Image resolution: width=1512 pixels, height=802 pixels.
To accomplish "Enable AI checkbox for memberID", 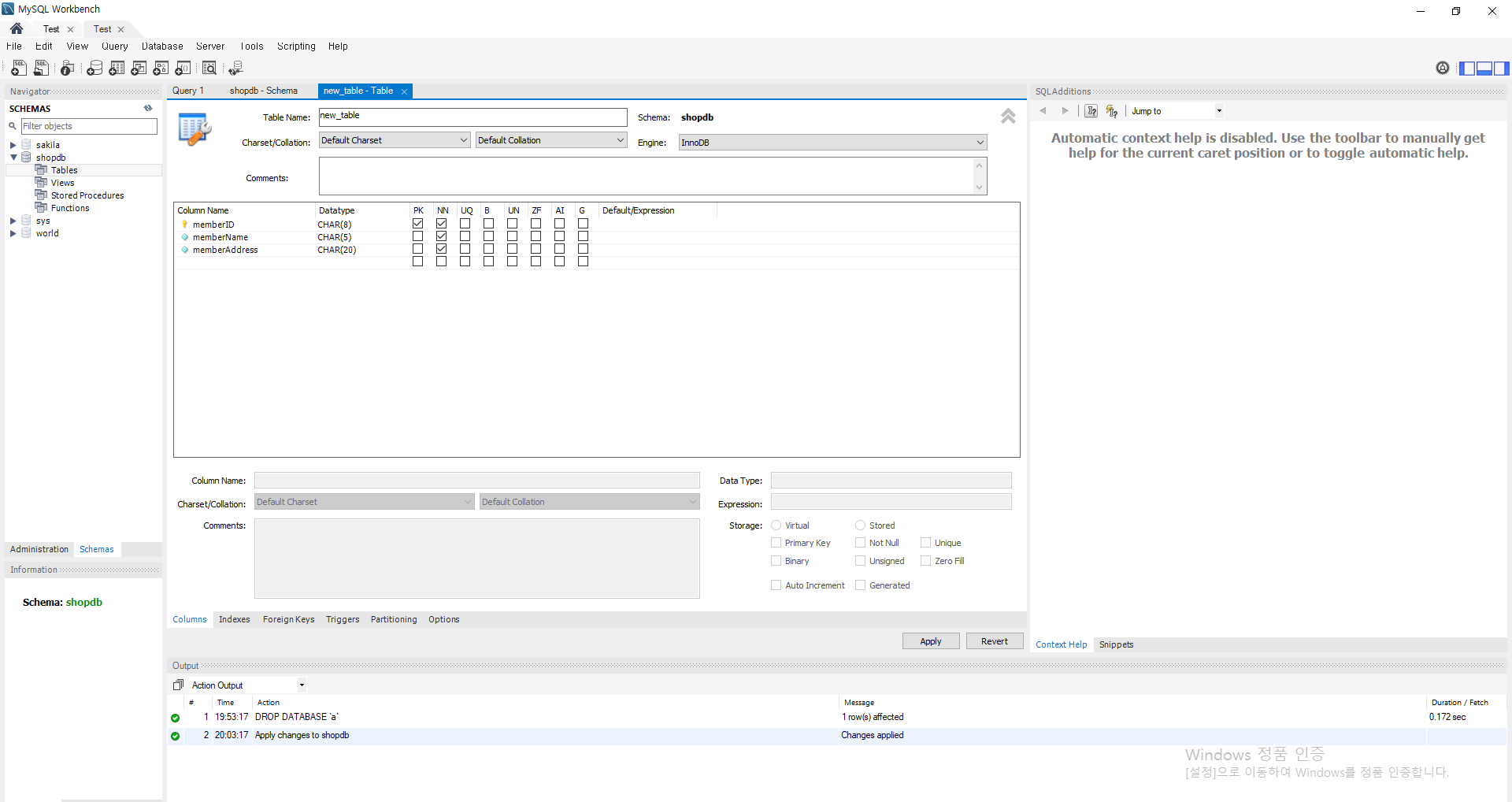I will coord(559,224).
